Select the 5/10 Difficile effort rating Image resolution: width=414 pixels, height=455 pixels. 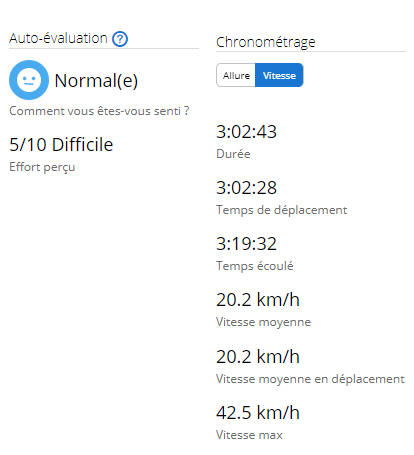click(61, 144)
